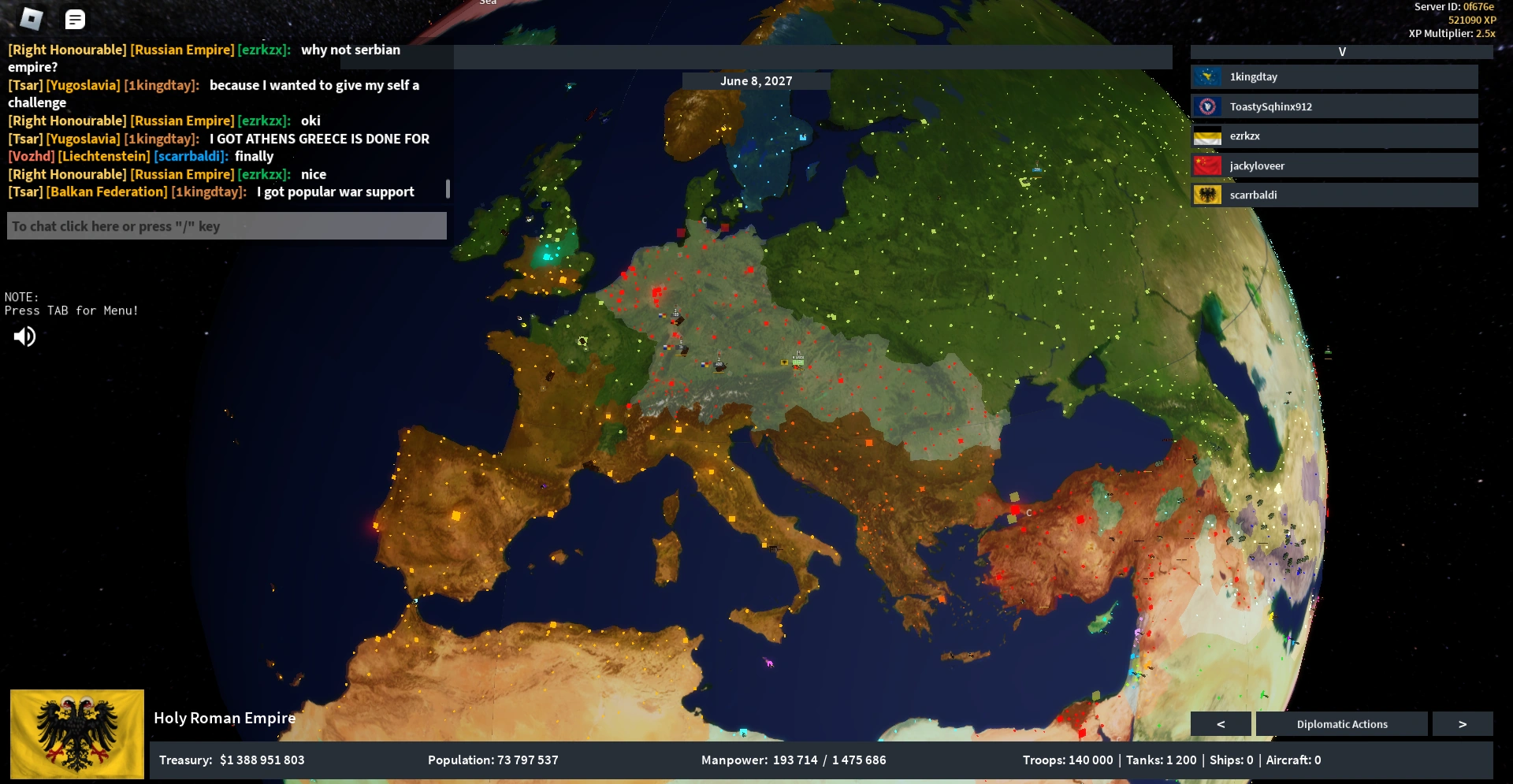1513x784 pixels.
Task: Click 1kingdtay's blue flag icon
Action: coord(1207,76)
